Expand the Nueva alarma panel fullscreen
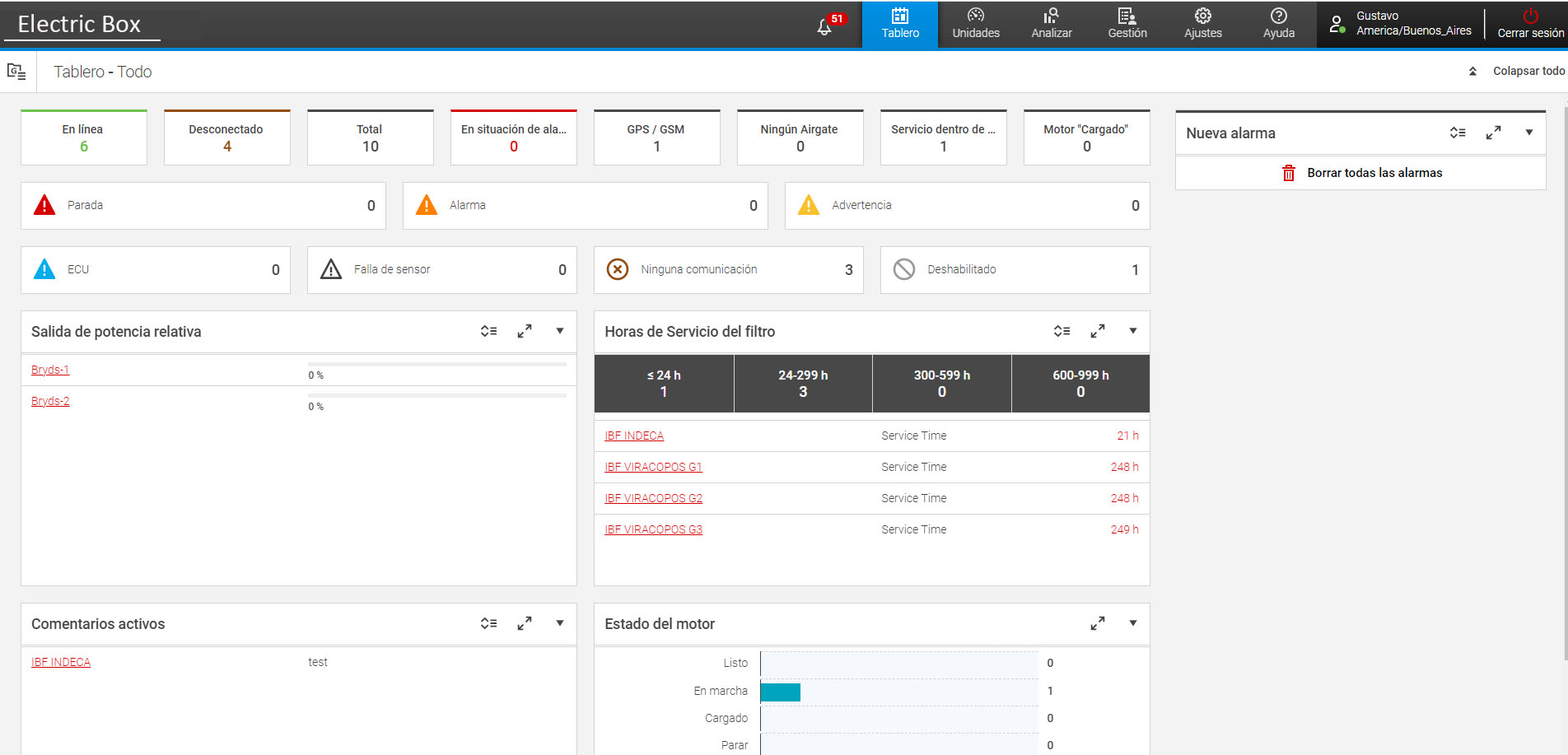This screenshot has width=1568, height=755. coord(1493,133)
